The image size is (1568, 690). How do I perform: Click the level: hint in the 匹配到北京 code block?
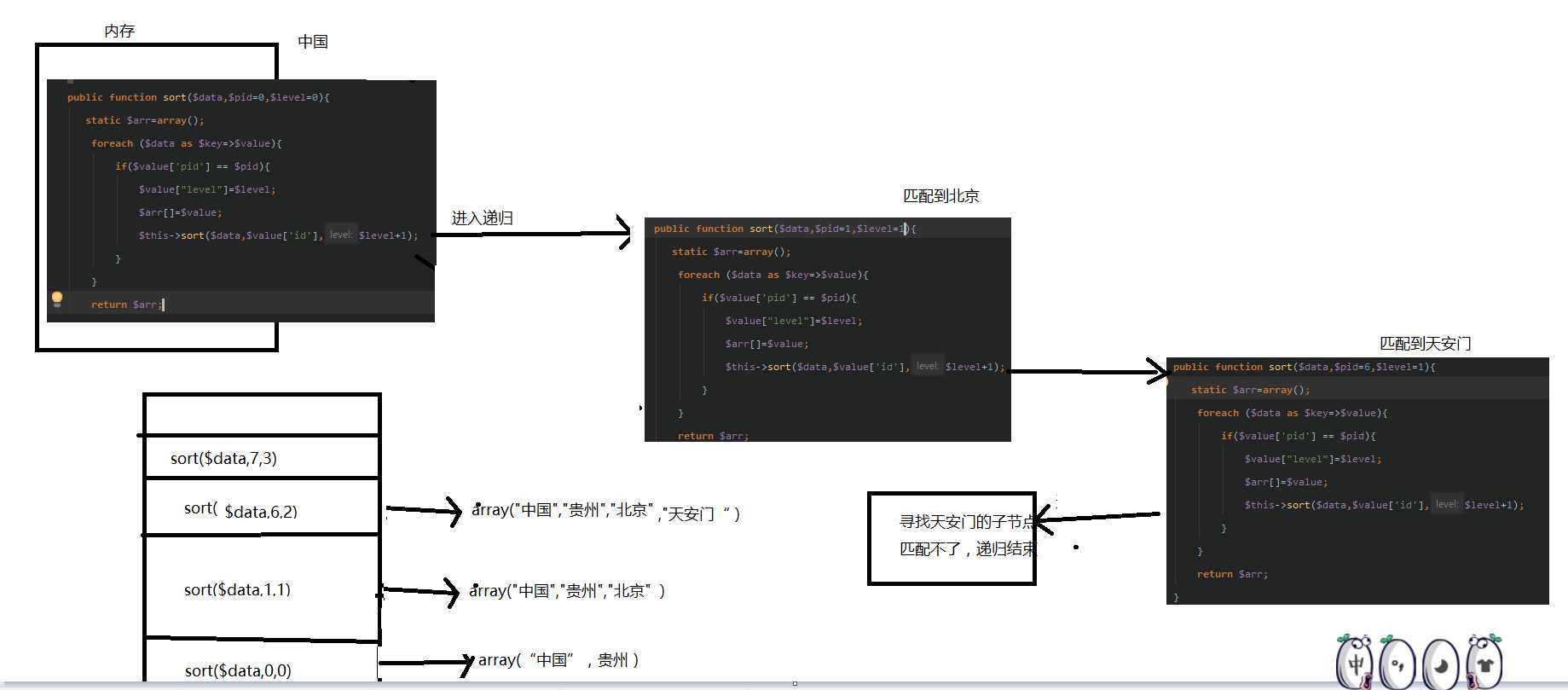pyautogui.click(x=927, y=366)
